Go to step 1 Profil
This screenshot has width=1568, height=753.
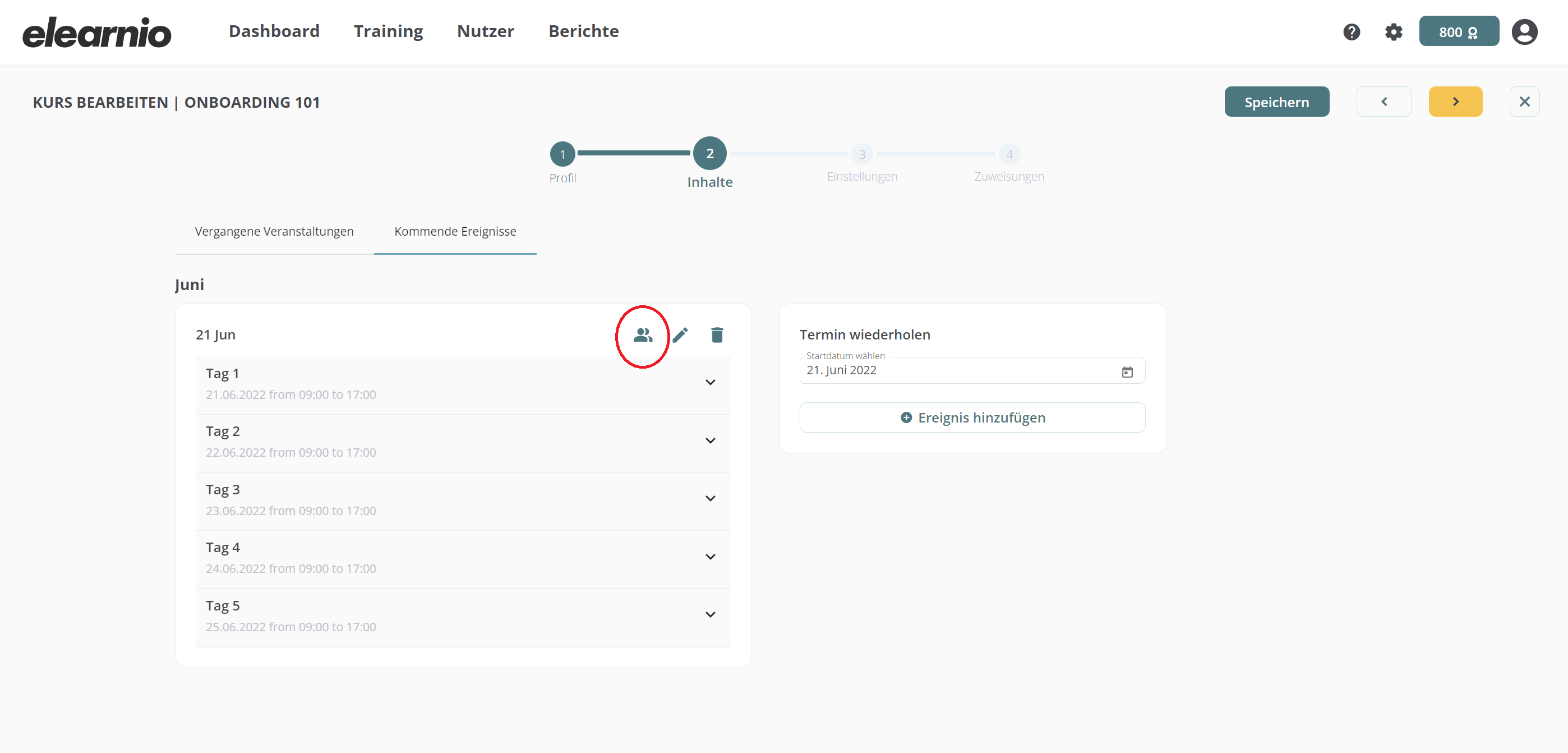point(562,154)
